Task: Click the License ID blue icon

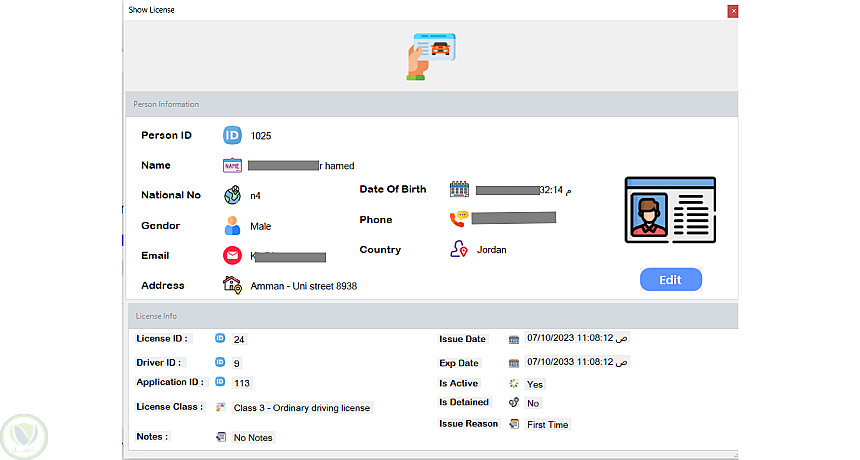Action: [220, 338]
